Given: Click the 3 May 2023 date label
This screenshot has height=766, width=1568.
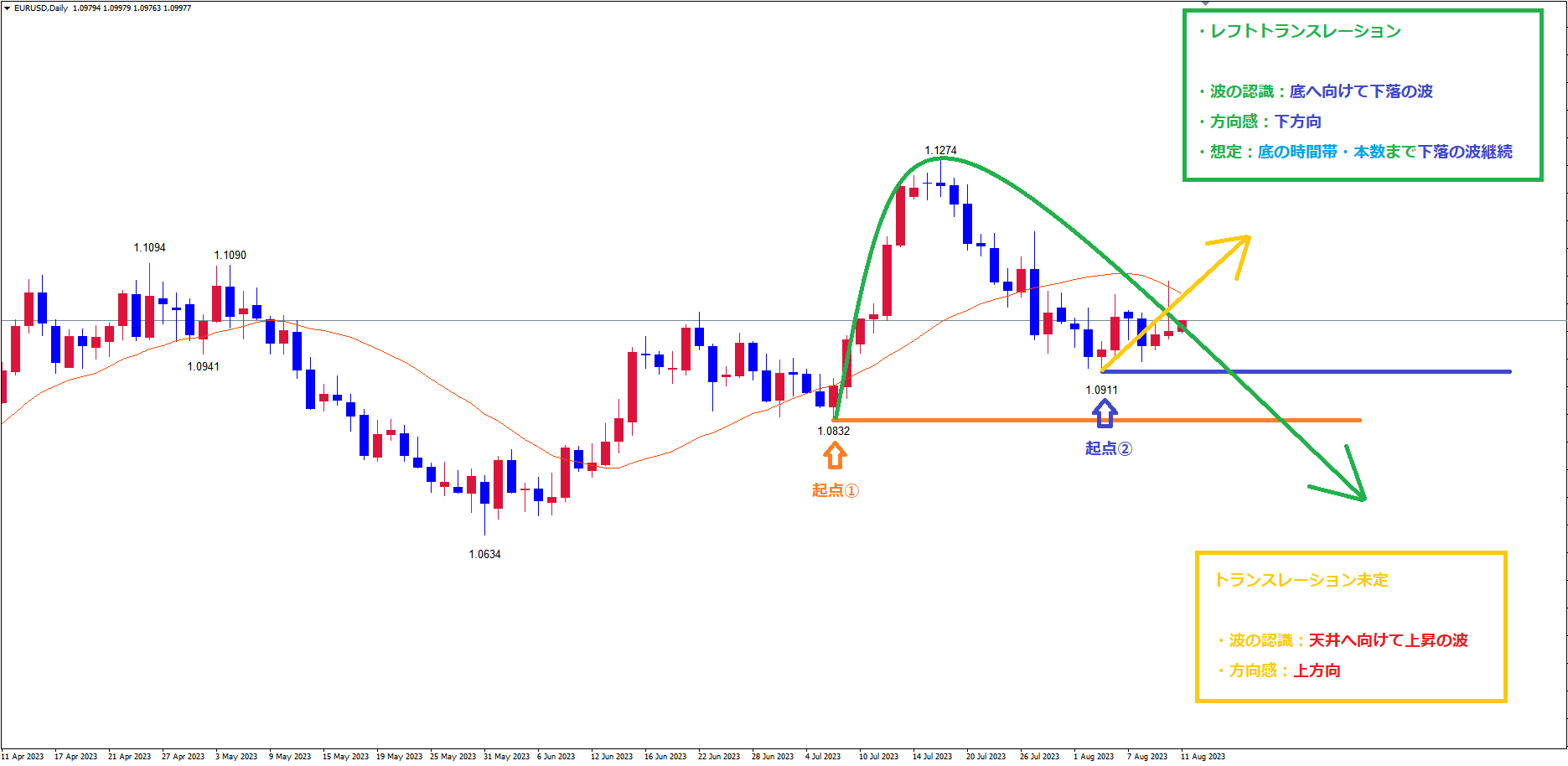Looking at the screenshot, I should (x=236, y=757).
